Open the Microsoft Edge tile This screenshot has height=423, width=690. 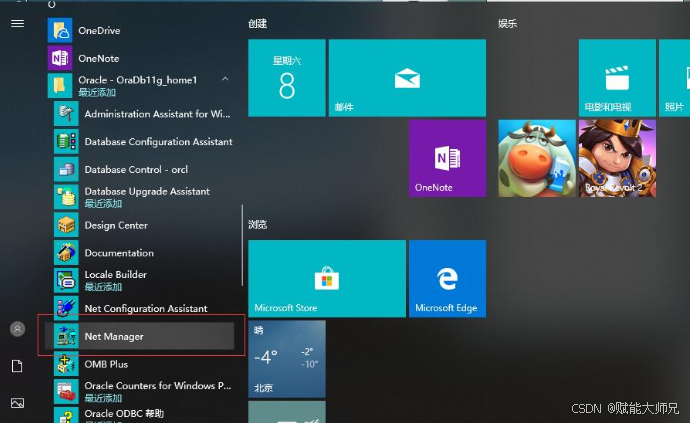(447, 279)
